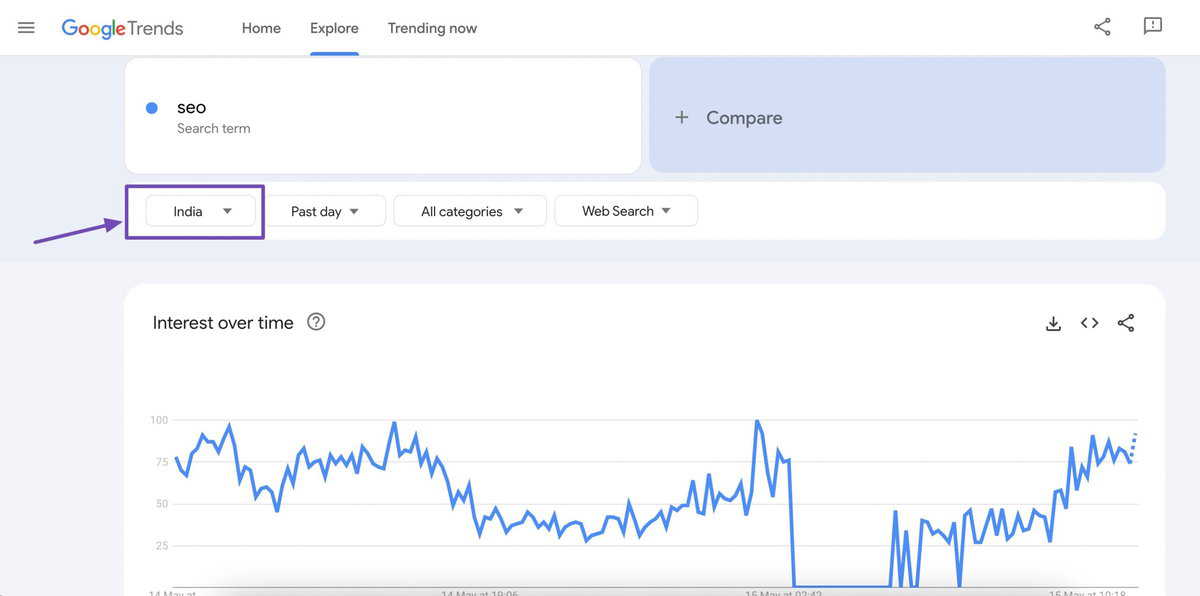Click the blue dot beside seo

pyautogui.click(x=152, y=108)
